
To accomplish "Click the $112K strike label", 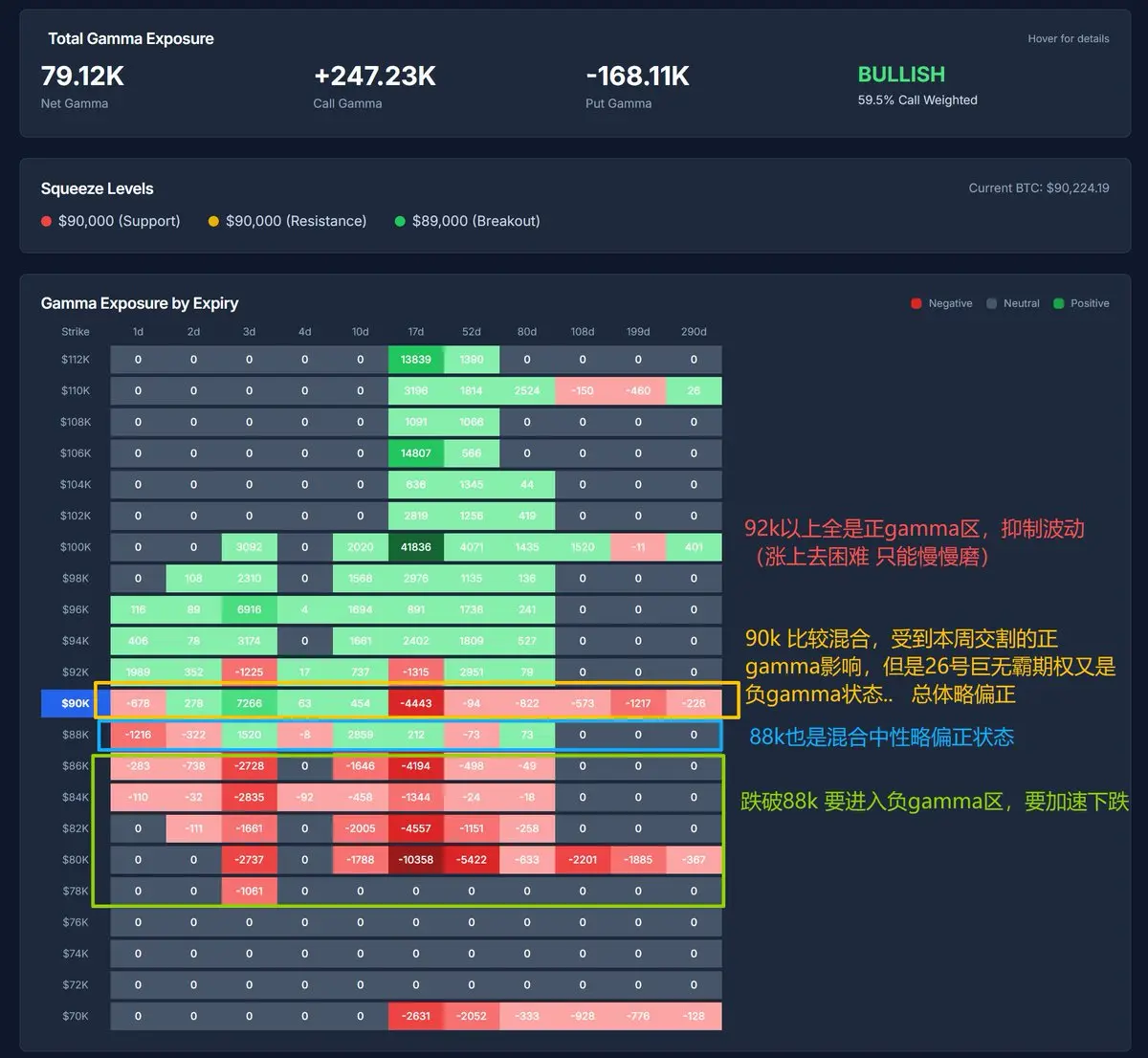I will click(x=76, y=360).
